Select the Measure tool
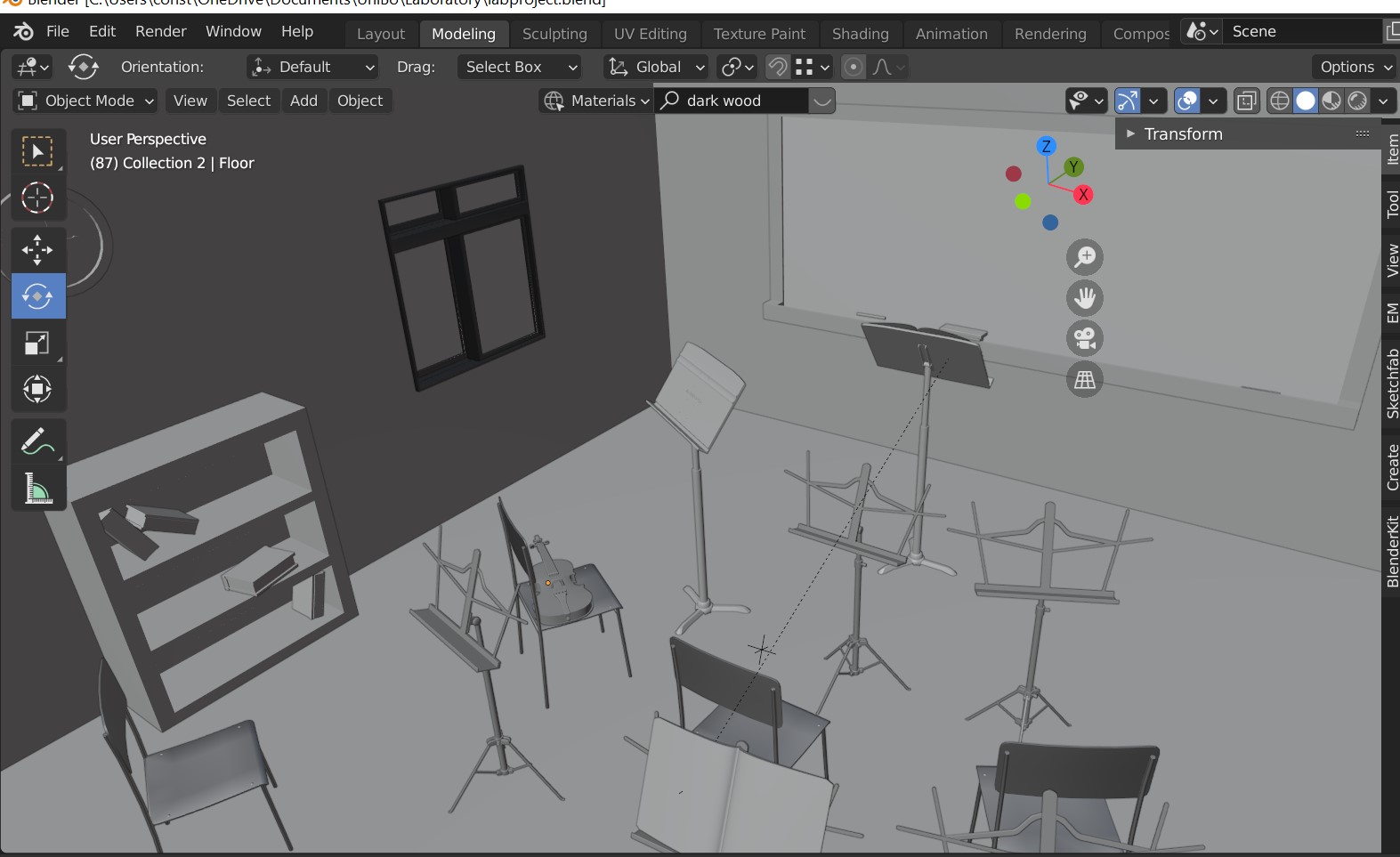 (37, 489)
